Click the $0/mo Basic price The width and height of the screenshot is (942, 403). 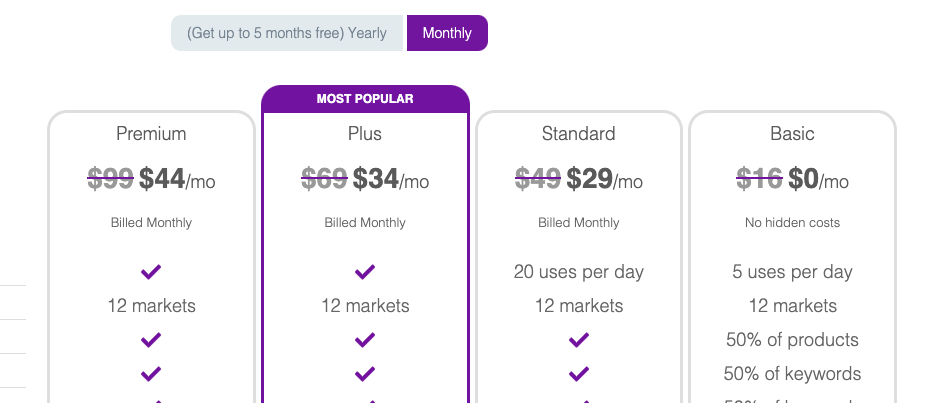[x=818, y=179]
